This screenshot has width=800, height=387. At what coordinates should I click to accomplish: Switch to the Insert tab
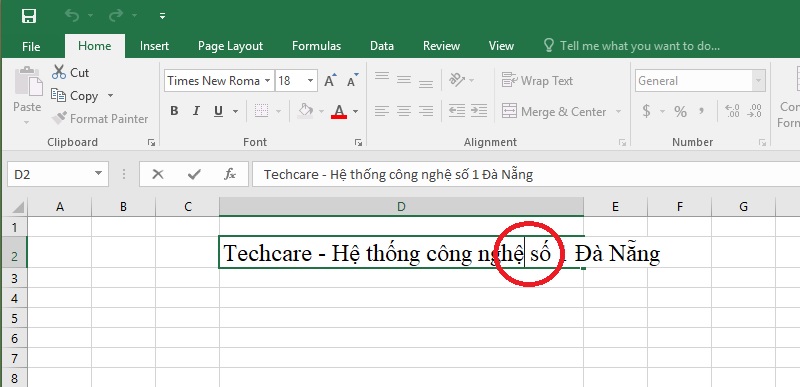(154, 46)
